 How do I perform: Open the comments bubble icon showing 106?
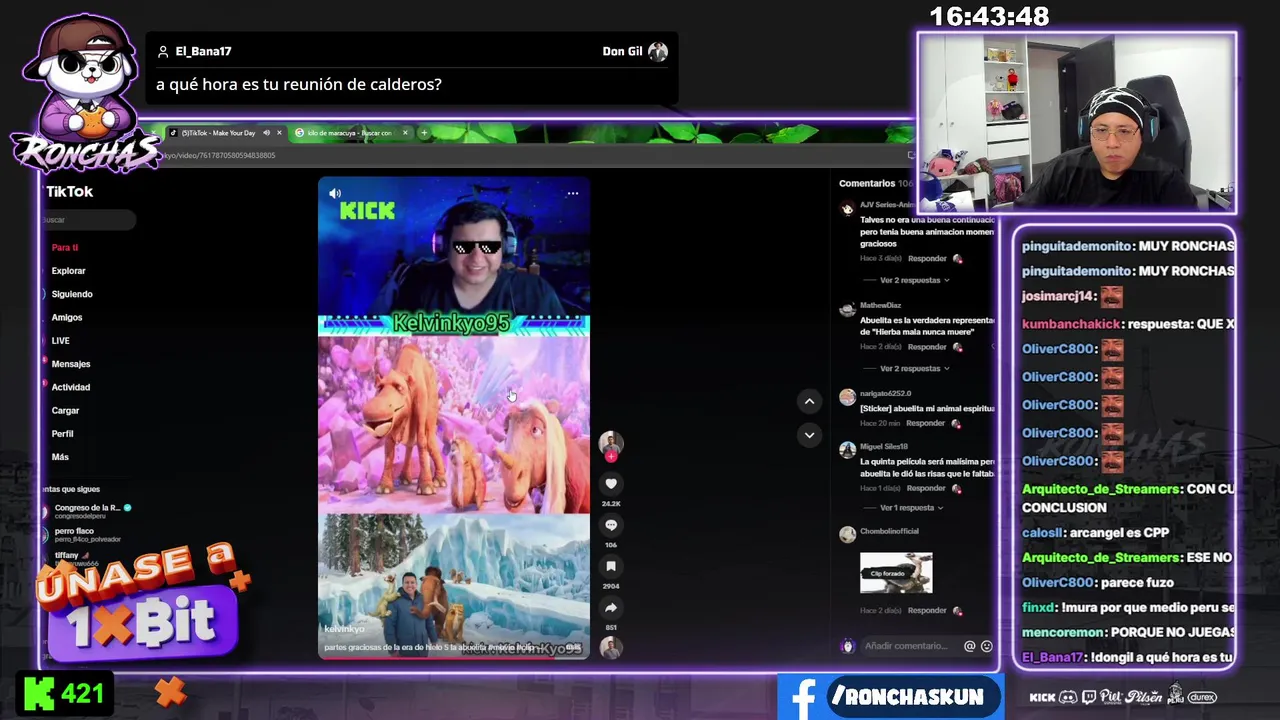pos(611,525)
